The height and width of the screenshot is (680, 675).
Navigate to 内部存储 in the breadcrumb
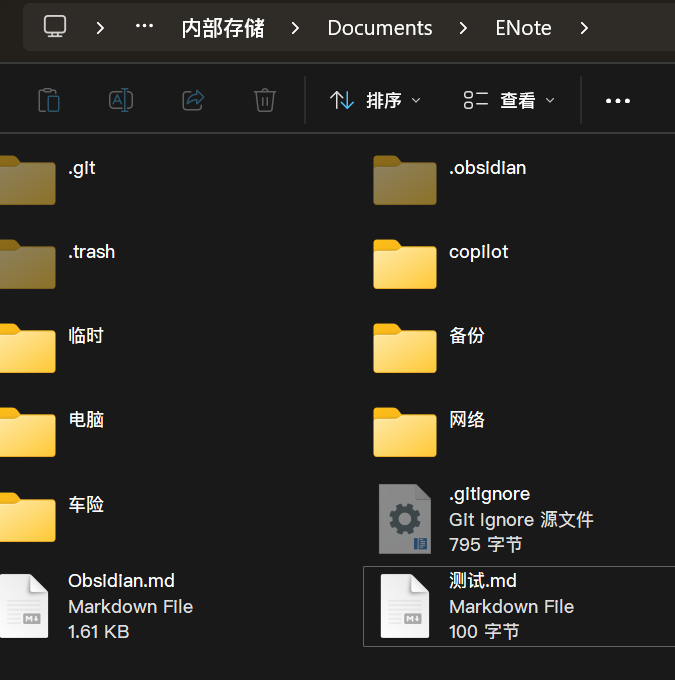(x=223, y=28)
